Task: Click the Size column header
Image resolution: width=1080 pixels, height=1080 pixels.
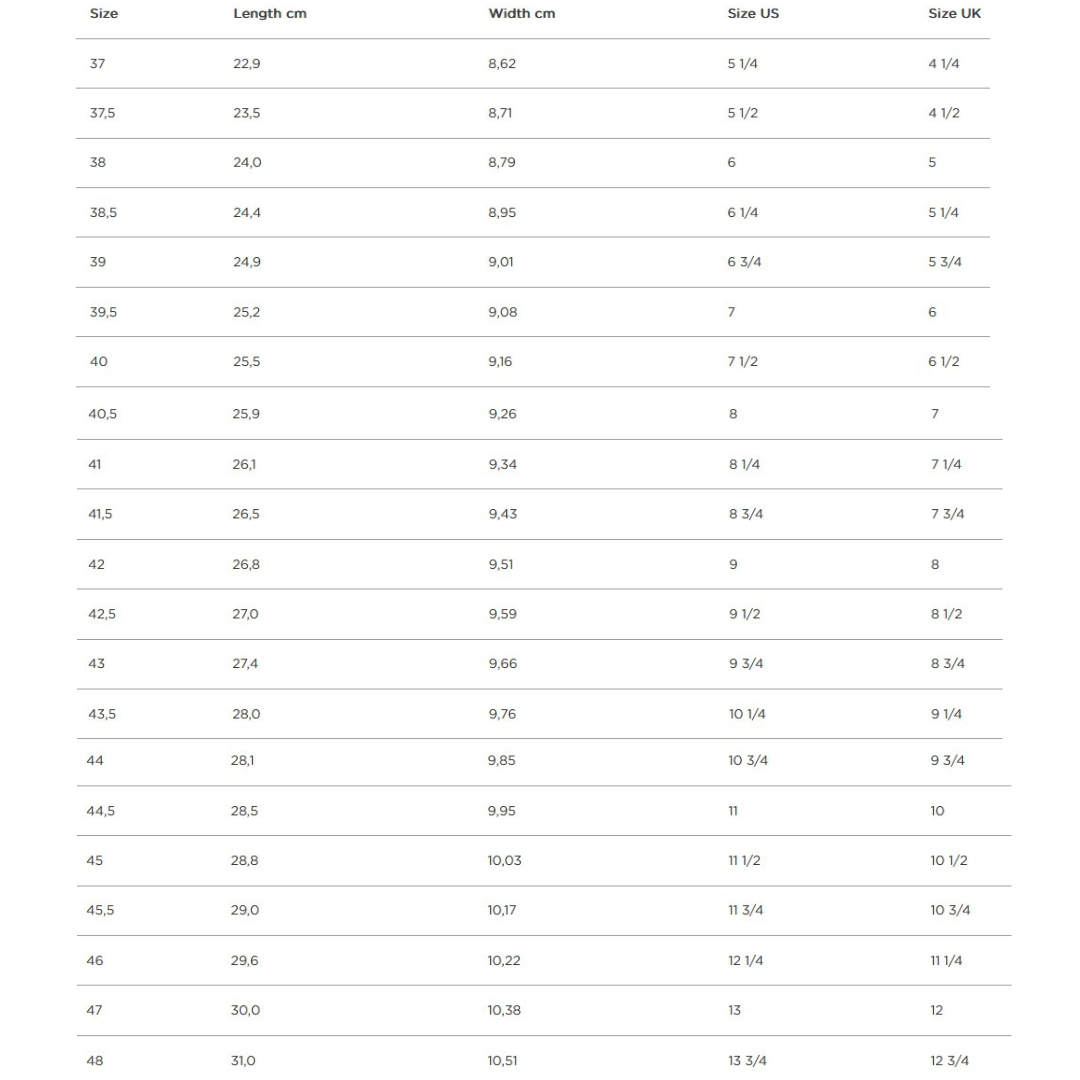Action: [x=104, y=14]
